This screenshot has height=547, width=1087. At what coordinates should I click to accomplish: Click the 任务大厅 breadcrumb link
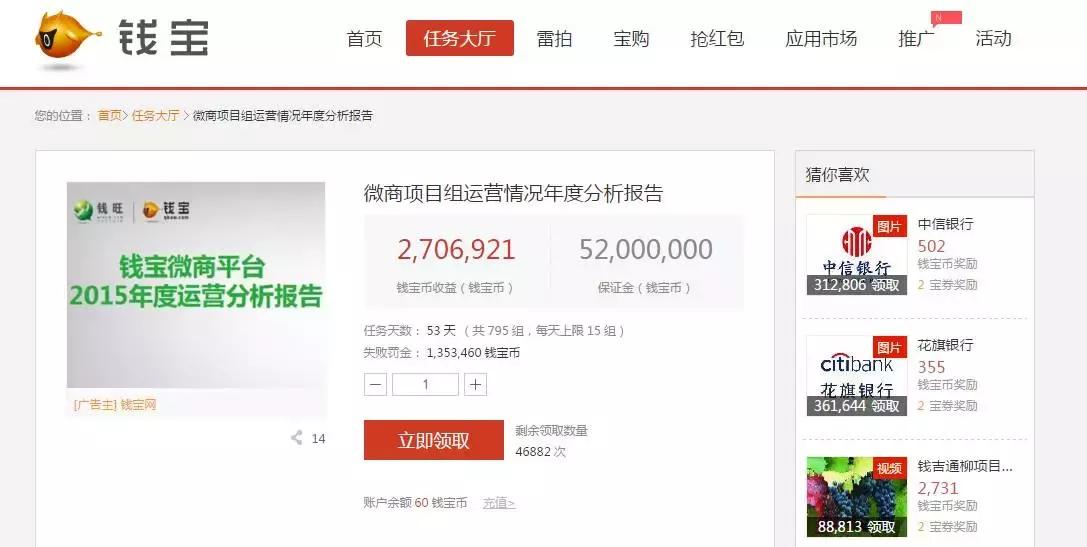(x=155, y=116)
